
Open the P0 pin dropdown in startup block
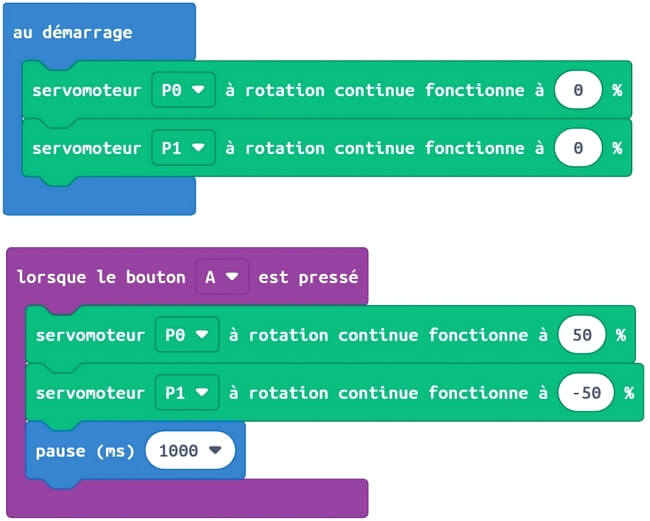pos(183,90)
